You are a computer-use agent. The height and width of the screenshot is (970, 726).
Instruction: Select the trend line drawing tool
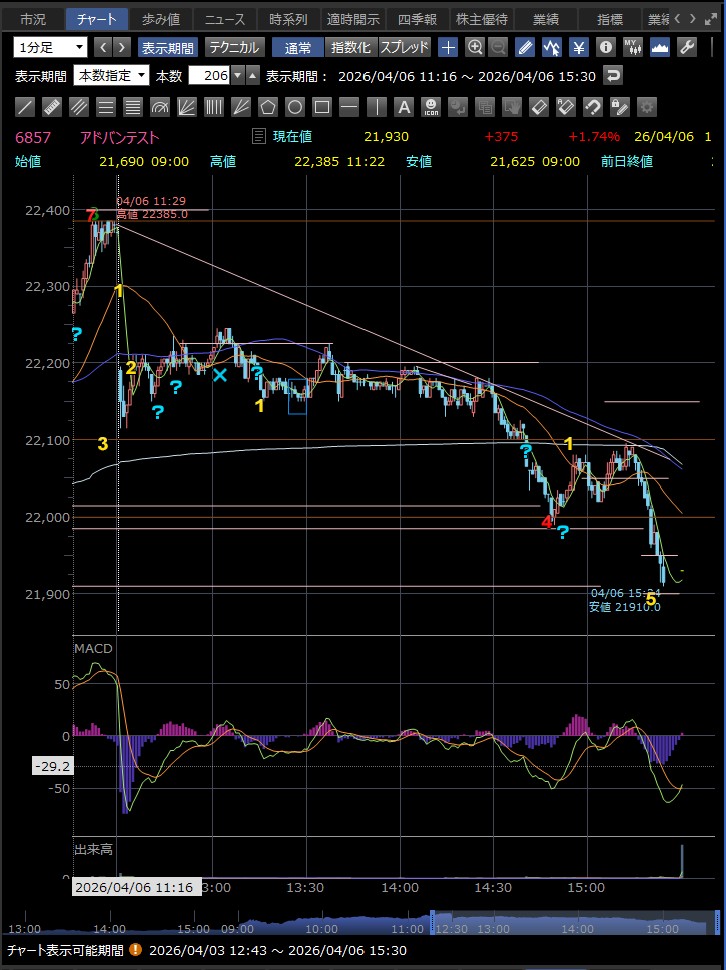click(25, 107)
